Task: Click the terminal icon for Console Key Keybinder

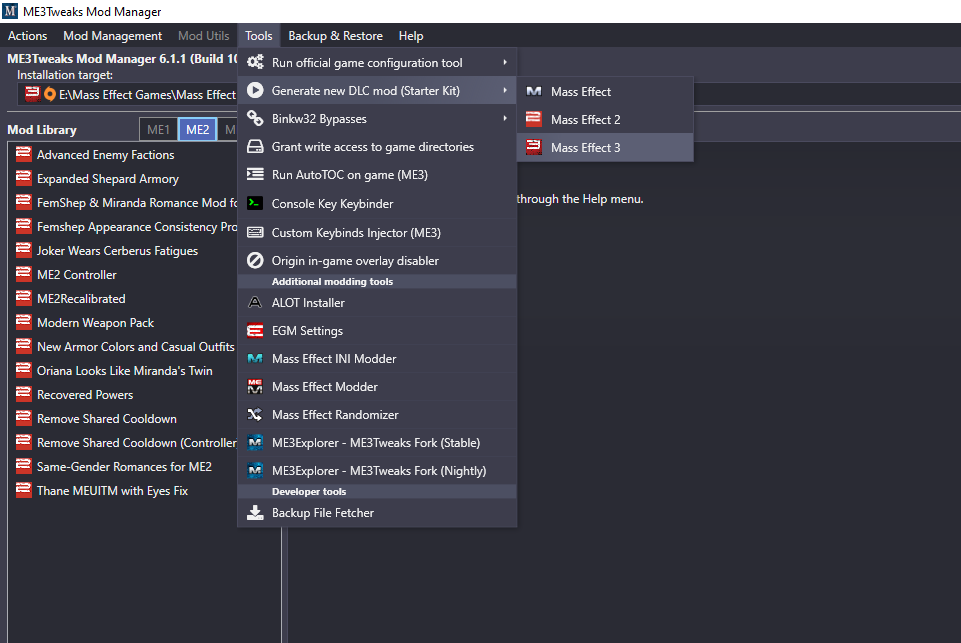Action: point(255,203)
